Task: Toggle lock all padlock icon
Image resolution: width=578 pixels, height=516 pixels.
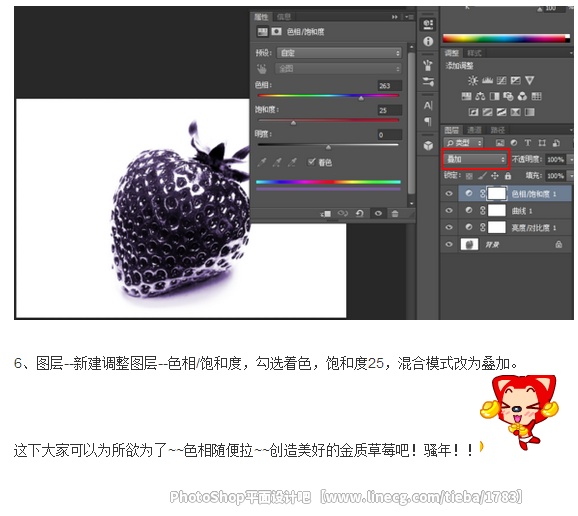Action: [508, 176]
